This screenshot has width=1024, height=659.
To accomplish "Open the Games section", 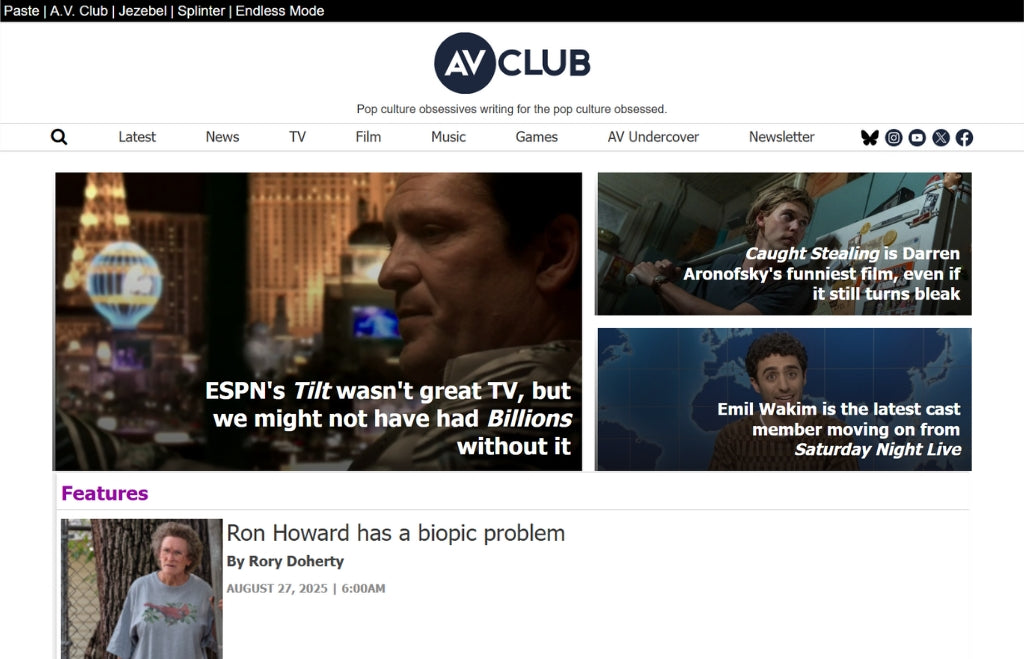I will [x=537, y=137].
